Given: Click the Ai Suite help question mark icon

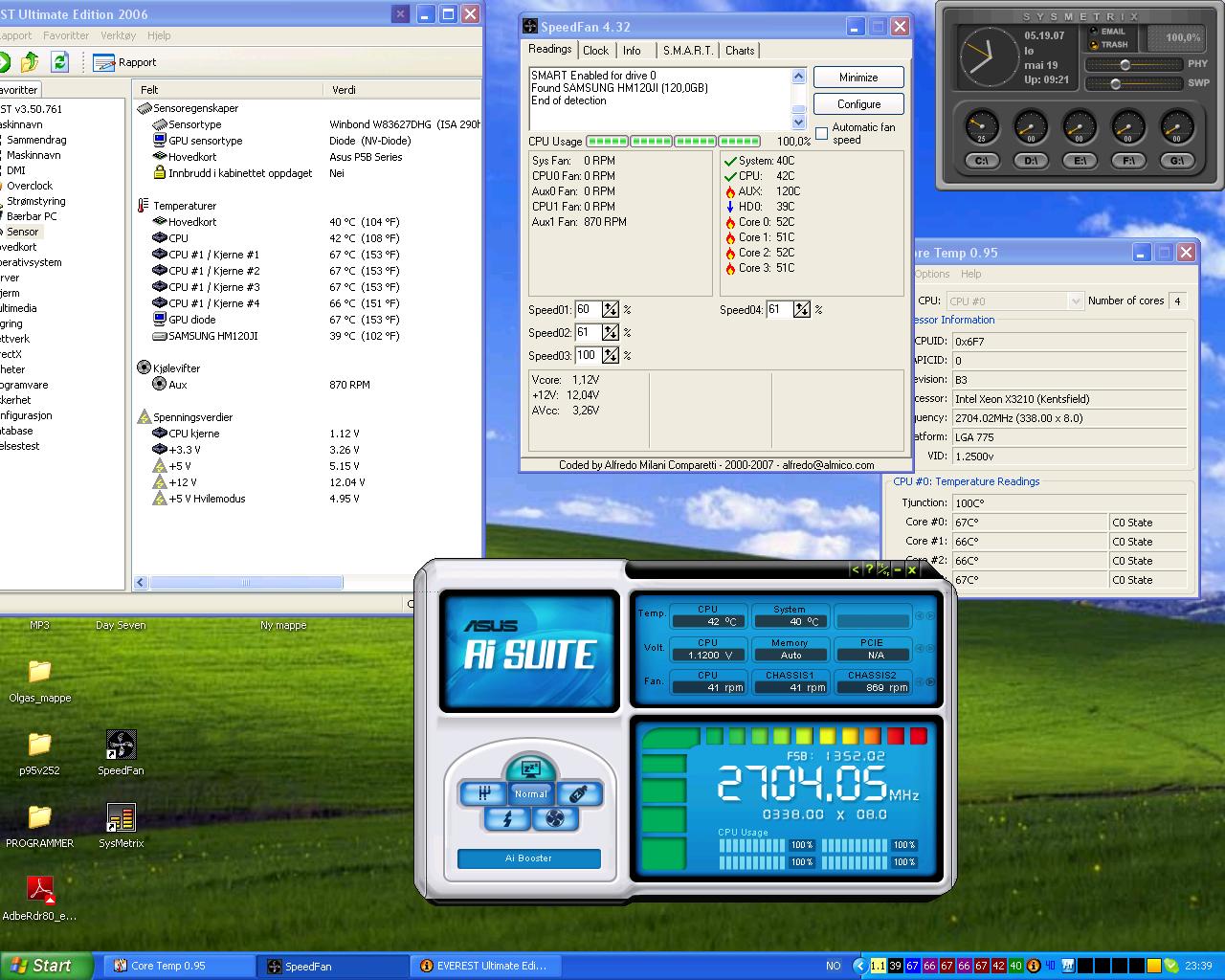Looking at the screenshot, I should (869, 569).
